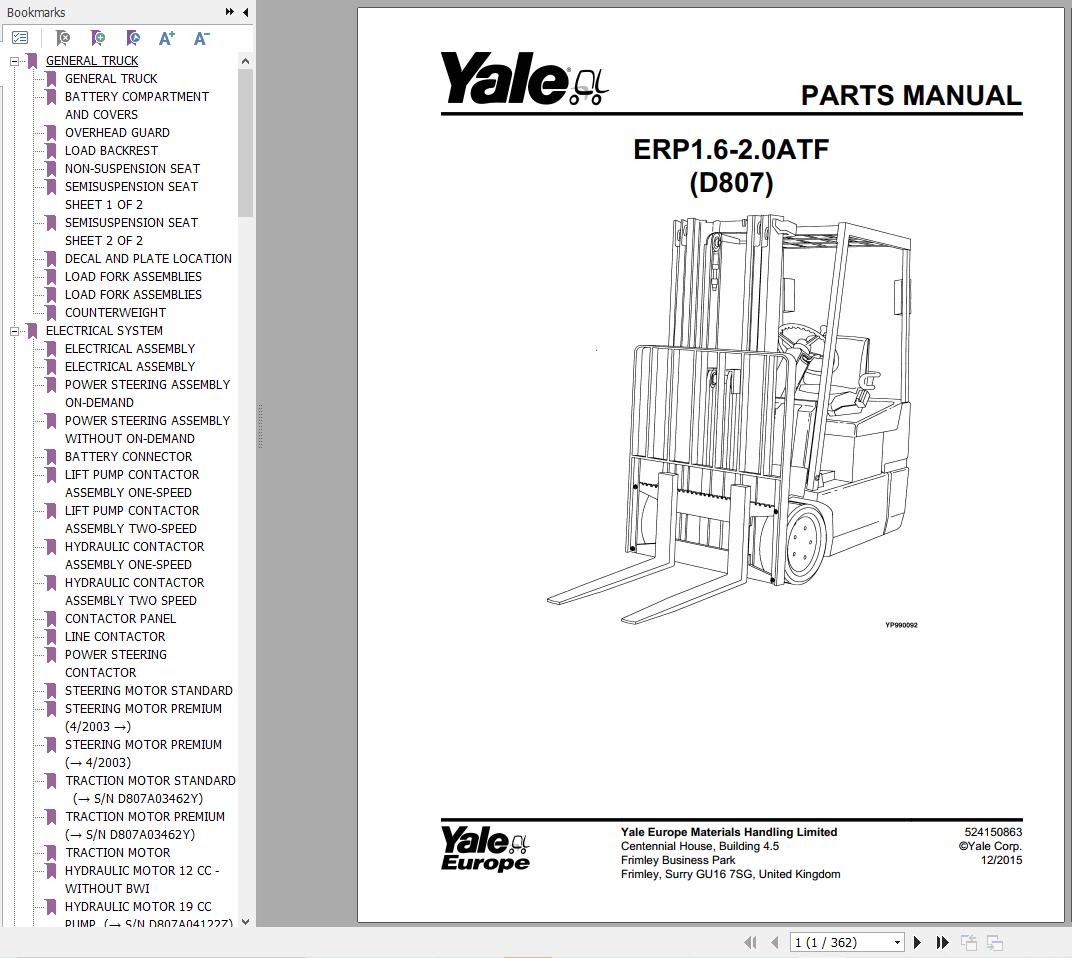Open the CONTACTOR PANEL bookmark
Screen dimensions: 1072x958
pyautogui.click(x=120, y=618)
